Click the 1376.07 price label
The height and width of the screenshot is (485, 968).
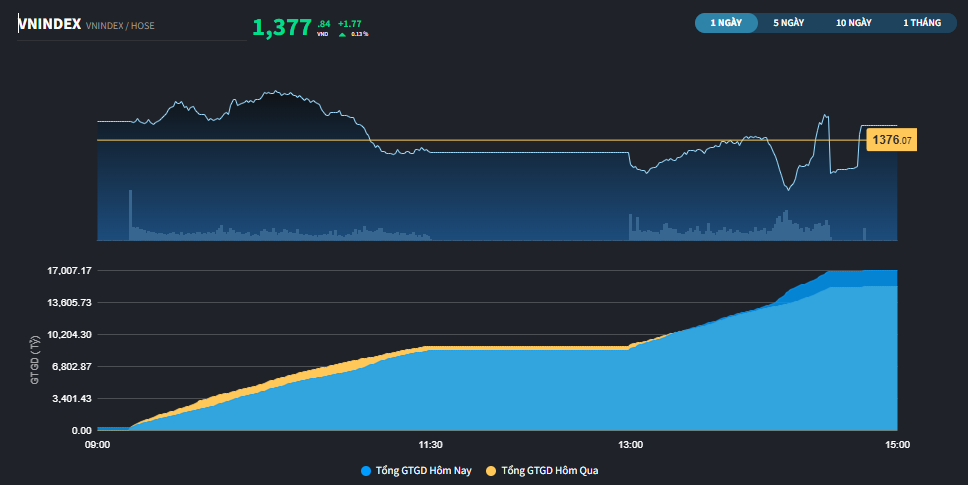coord(891,140)
